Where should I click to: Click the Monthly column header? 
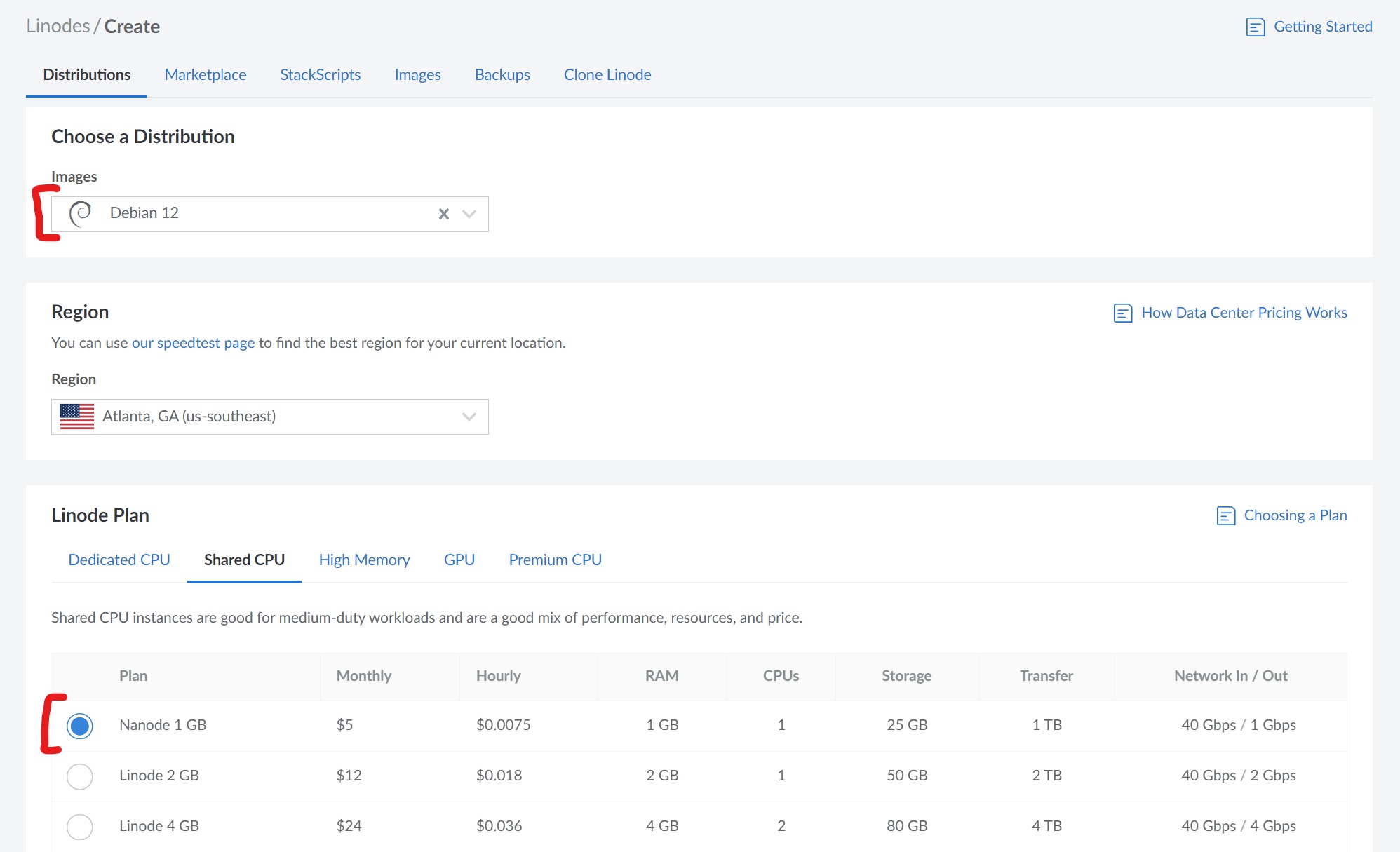364,676
